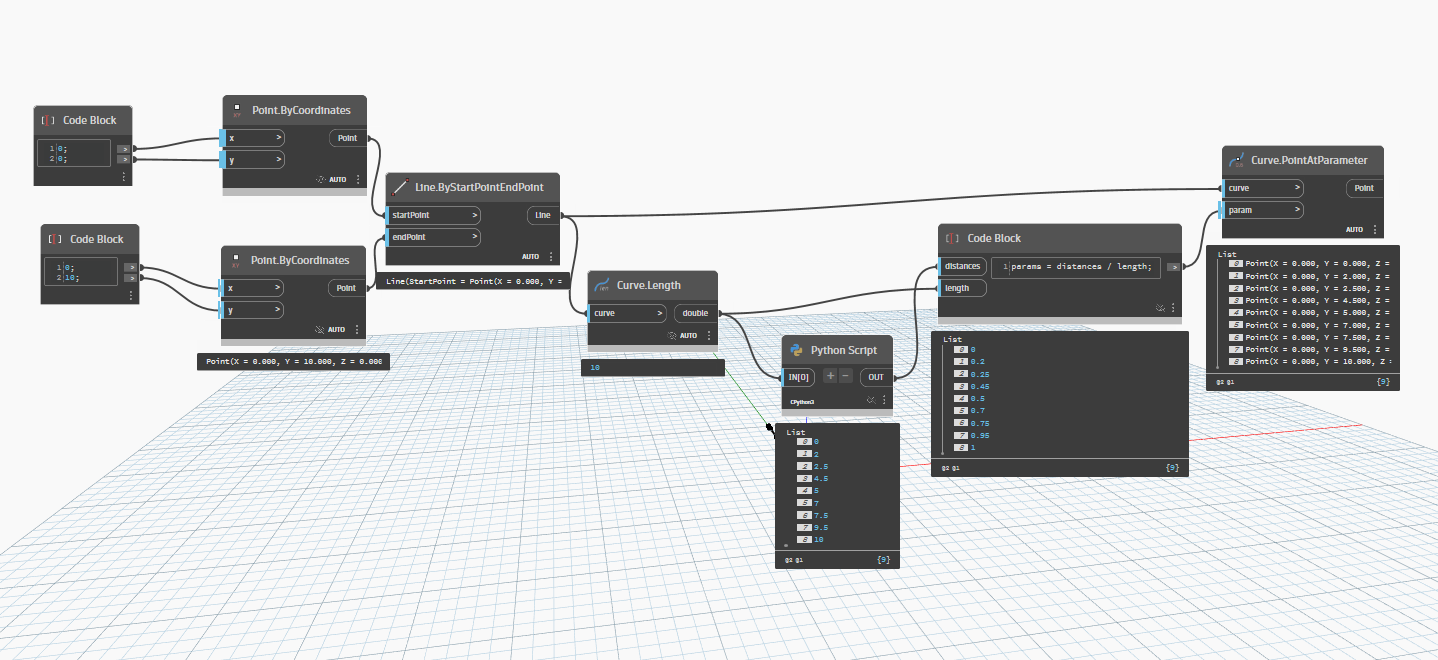Image resolution: width=1438 pixels, height=660 pixels.
Task: Click bracket icon of Code Block containing 0; 10;
Action: tap(55, 239)
